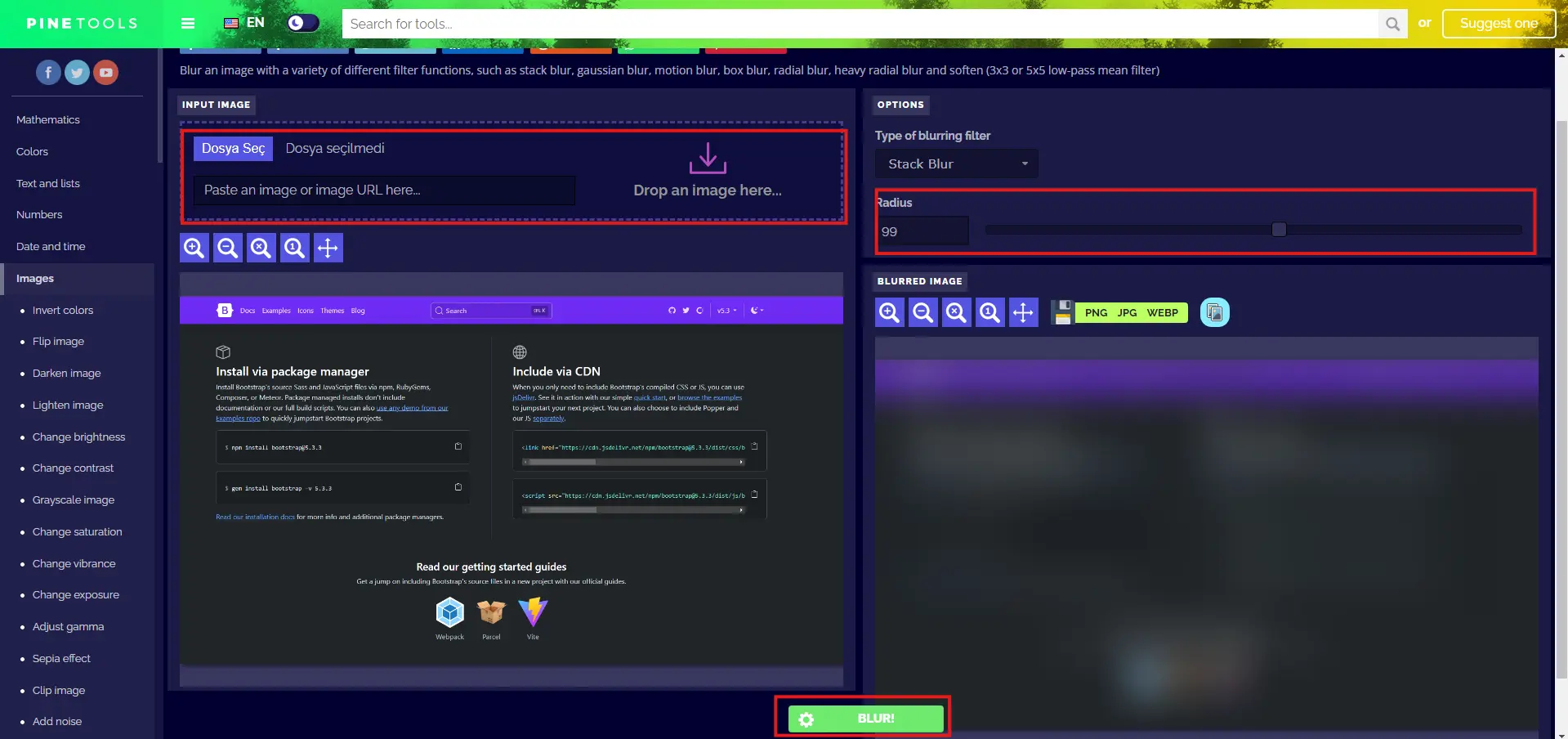
Task: Go to Darken image tool
Action: click(x=67, y=373)
